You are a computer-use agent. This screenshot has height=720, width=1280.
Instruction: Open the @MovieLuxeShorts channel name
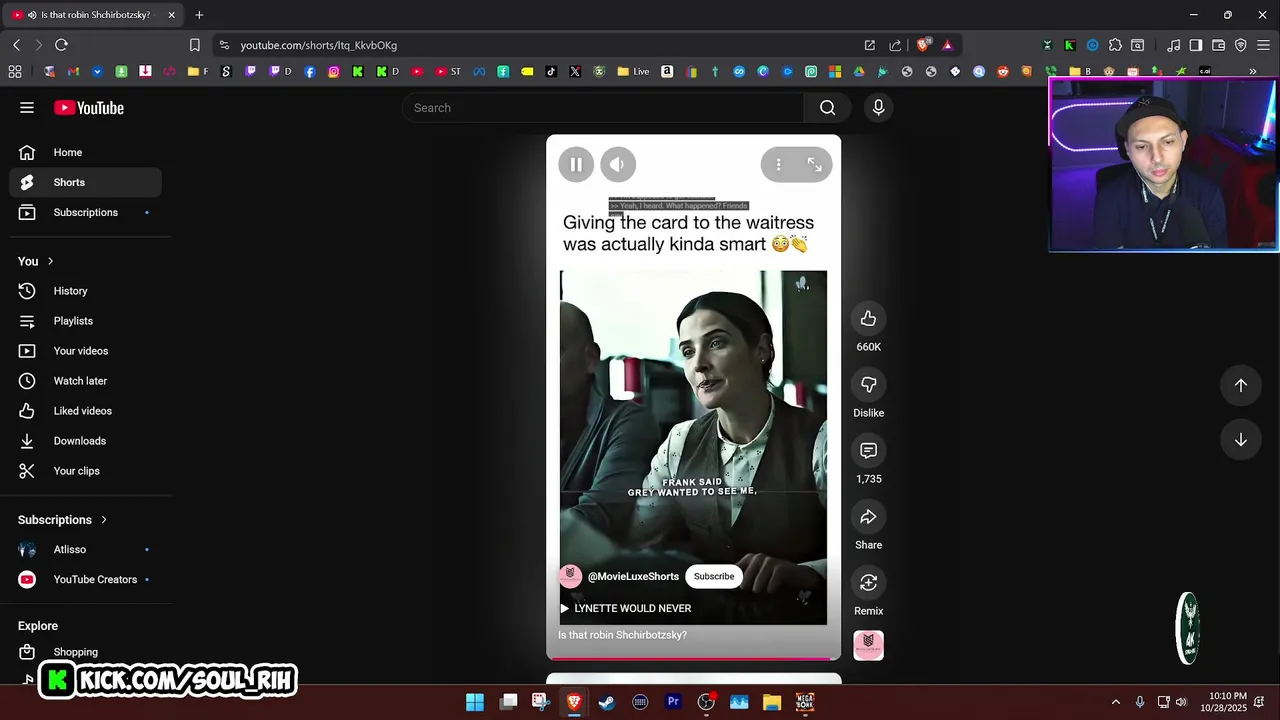[x=633, y=577]
